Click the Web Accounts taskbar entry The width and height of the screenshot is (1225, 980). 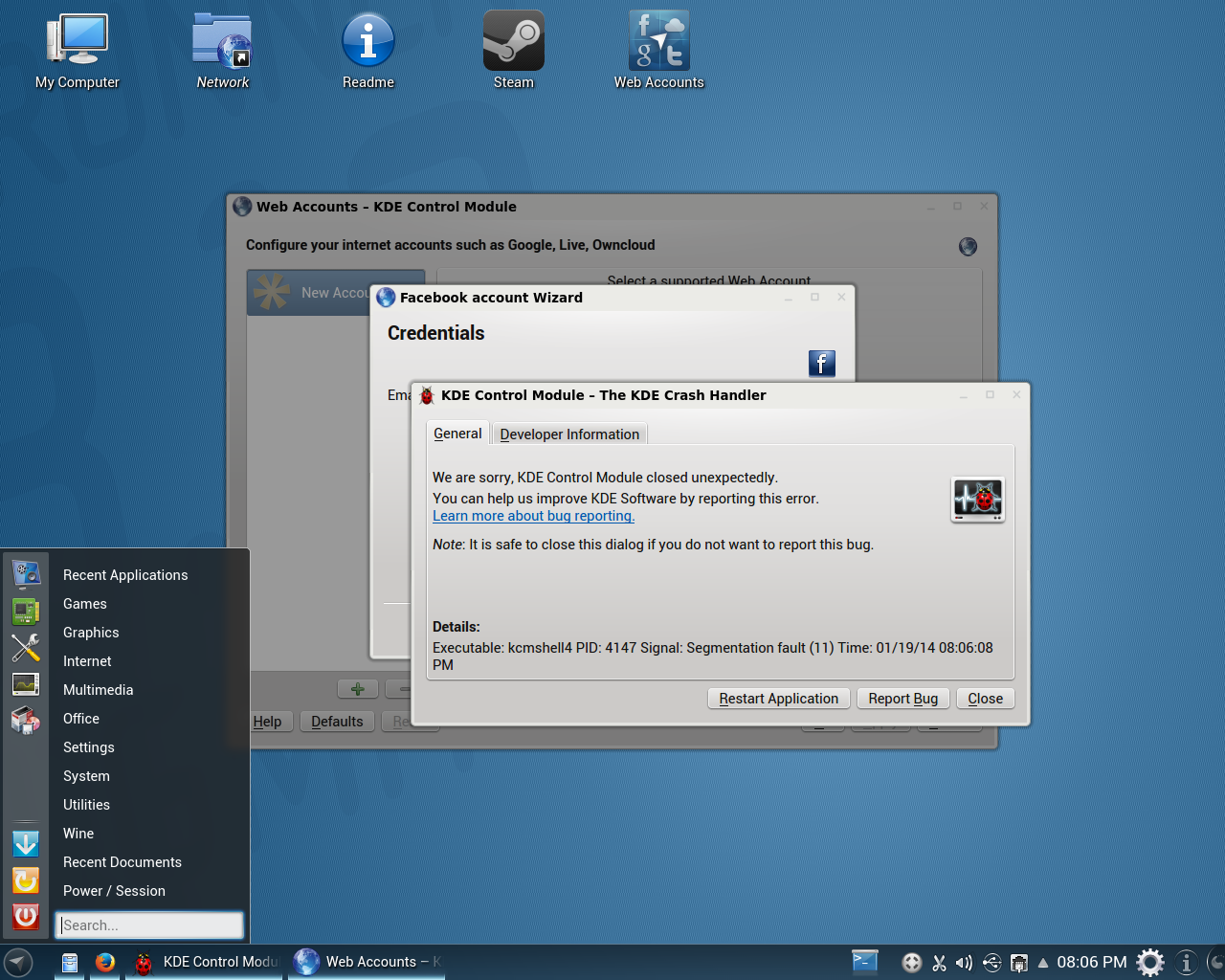[368, 962]
